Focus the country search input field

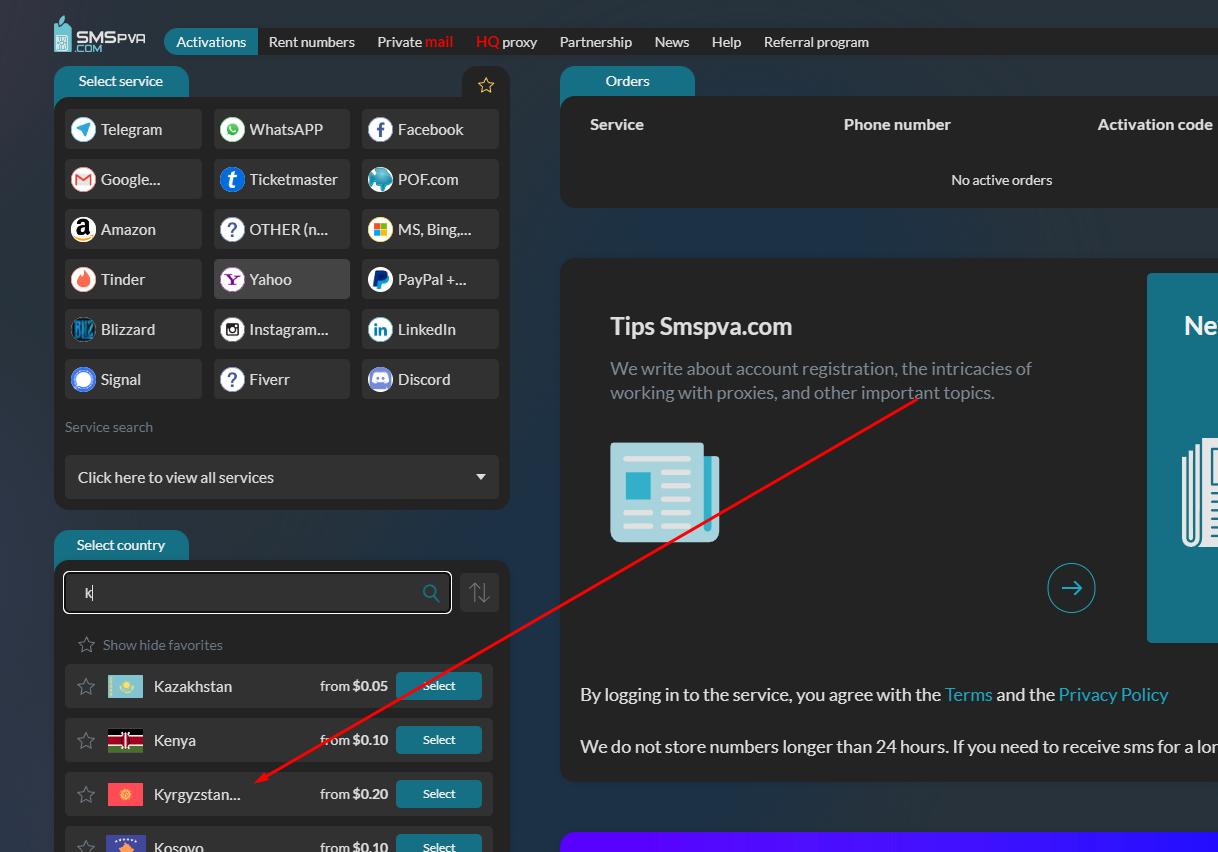coord(257,592)
